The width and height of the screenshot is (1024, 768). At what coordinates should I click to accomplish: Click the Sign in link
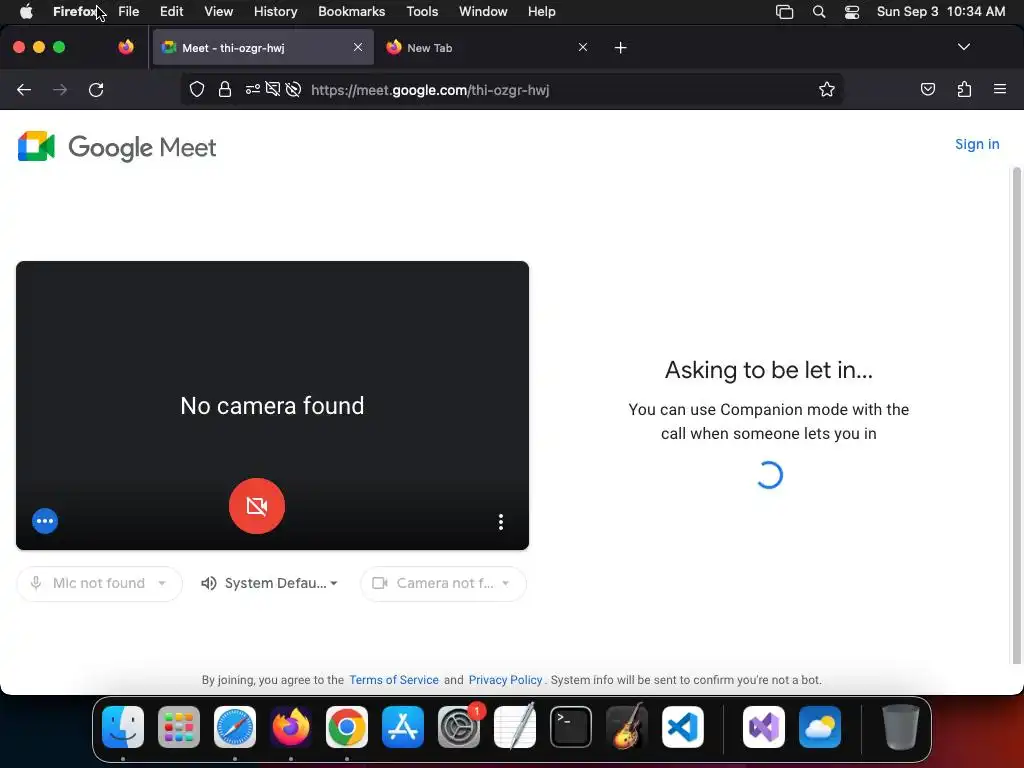(x=977, y=144)
